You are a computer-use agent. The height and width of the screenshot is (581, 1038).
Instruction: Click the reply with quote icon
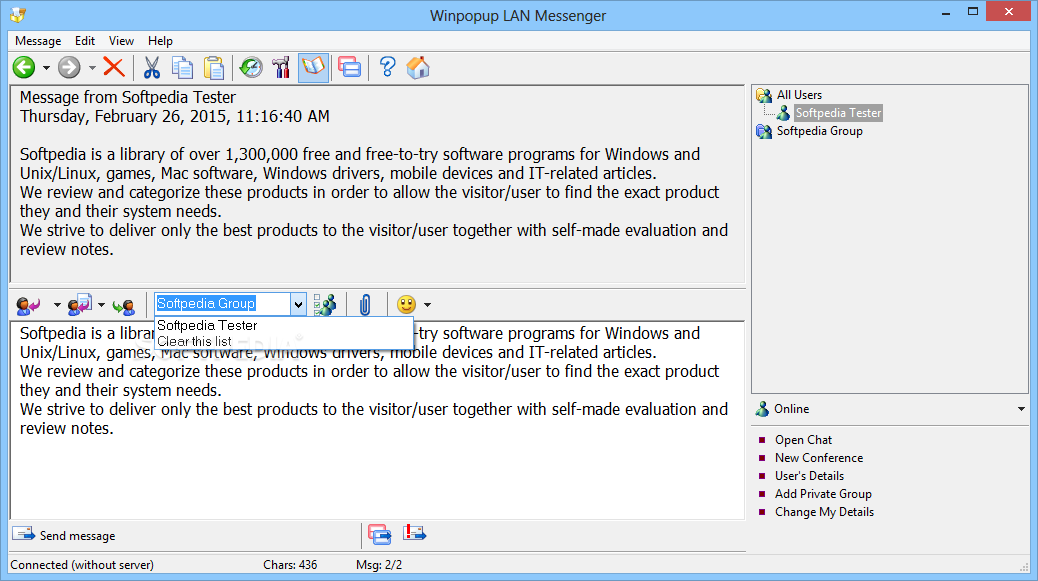click(79, 305)
